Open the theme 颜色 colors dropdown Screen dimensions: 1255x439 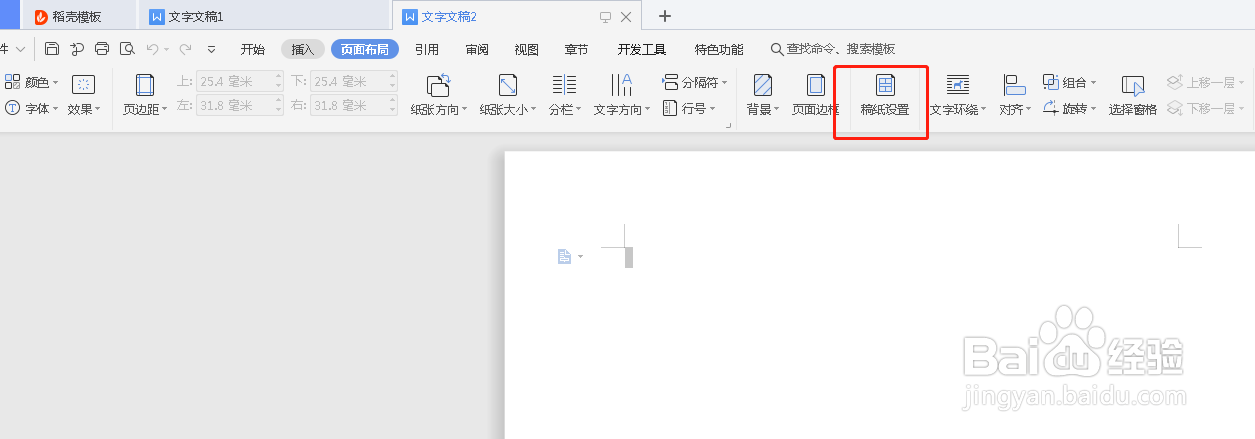coord(31,83)
